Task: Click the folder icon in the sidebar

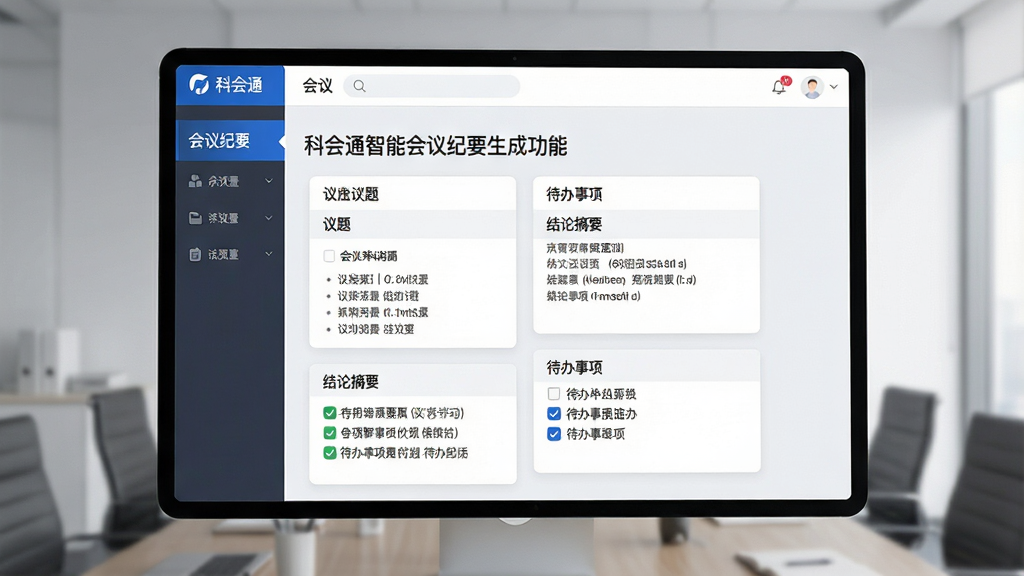Action: point(195,217)
